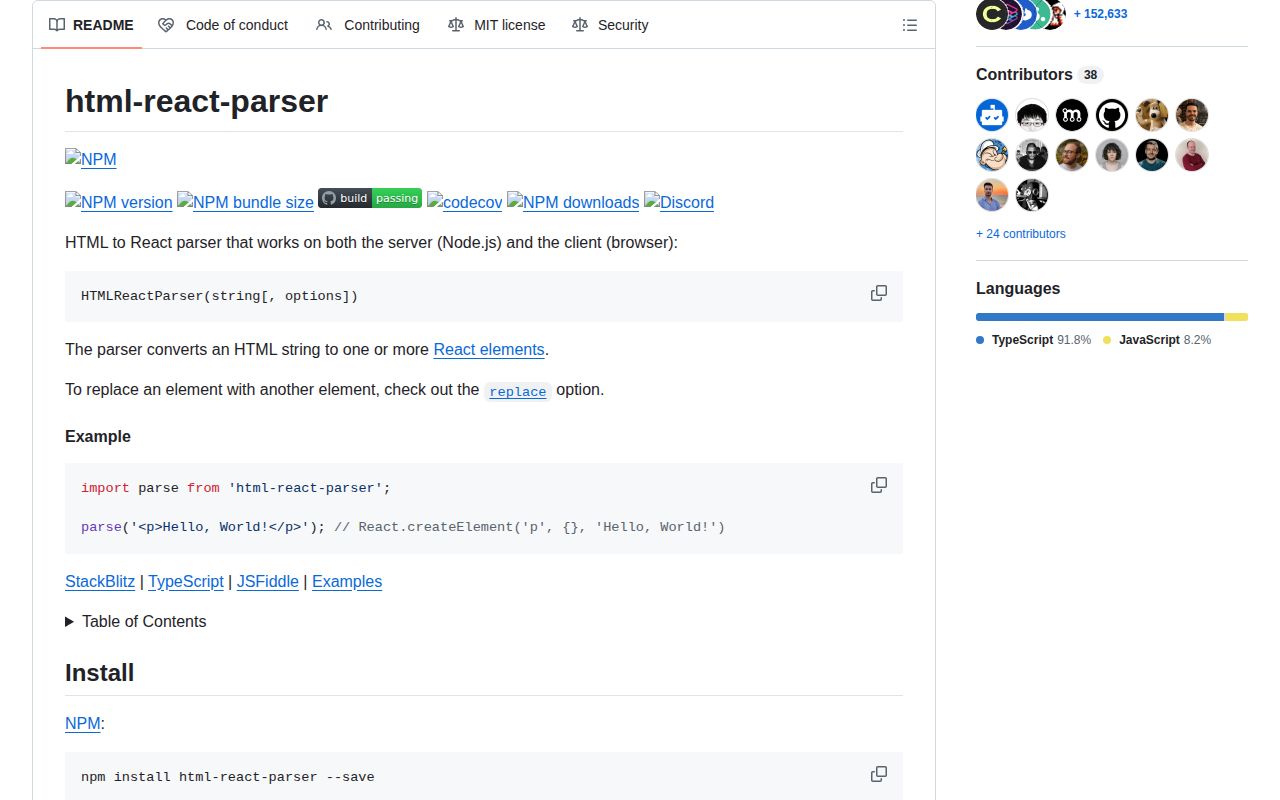Open the replace option code link
Viewport: 1280px width, 800px height.
pos(518,391)
